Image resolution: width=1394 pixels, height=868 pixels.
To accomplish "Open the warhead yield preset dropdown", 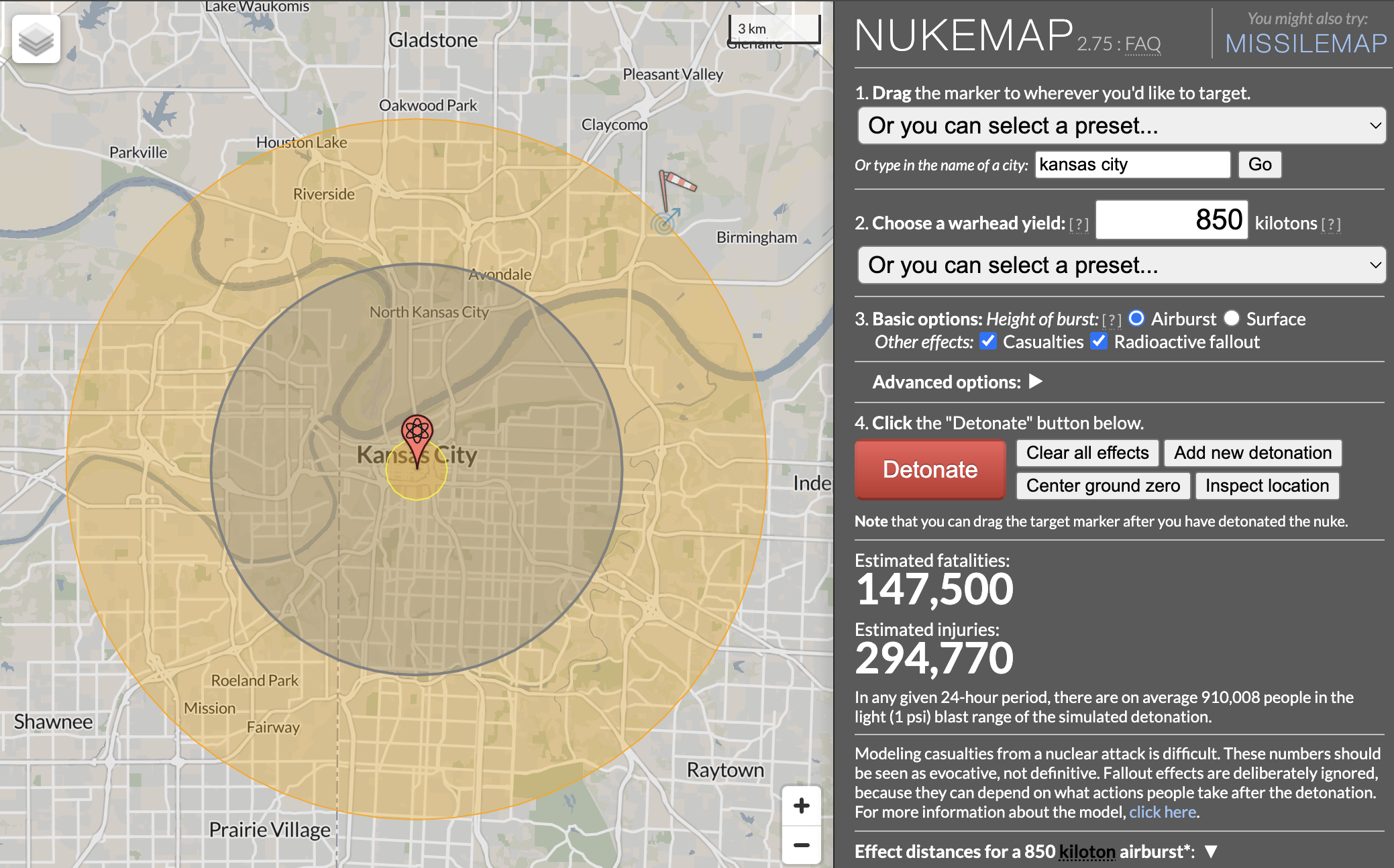I will (x=1122, y=265).
